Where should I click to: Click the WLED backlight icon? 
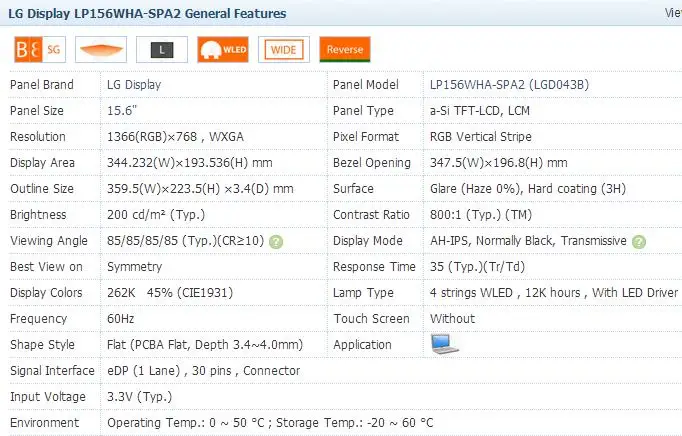click(x=223, y=50)
